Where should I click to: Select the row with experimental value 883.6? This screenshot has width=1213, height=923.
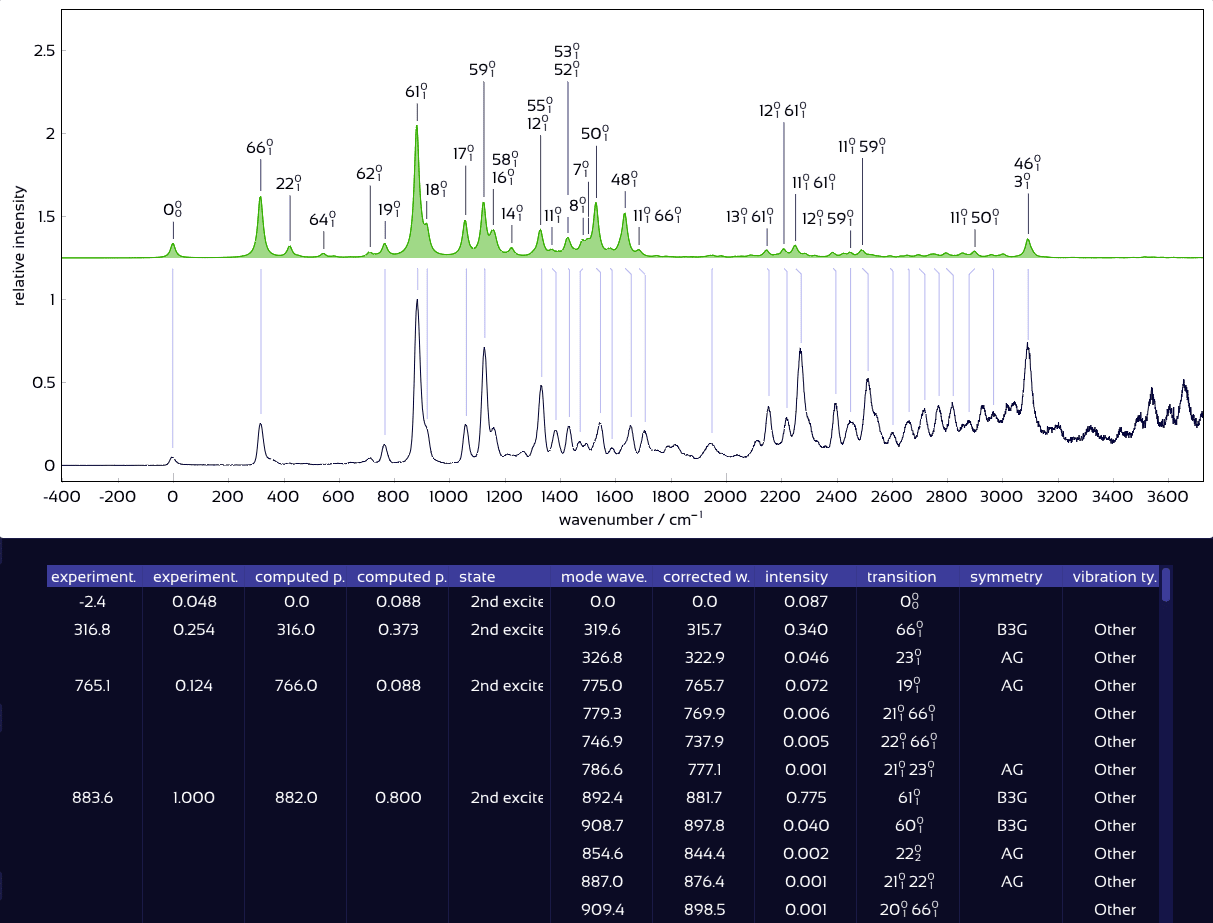[x=94, y=798]
